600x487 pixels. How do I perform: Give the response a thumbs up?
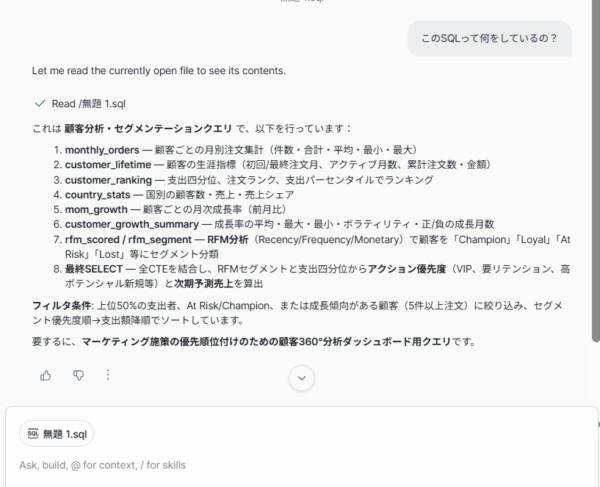point(46,376)
